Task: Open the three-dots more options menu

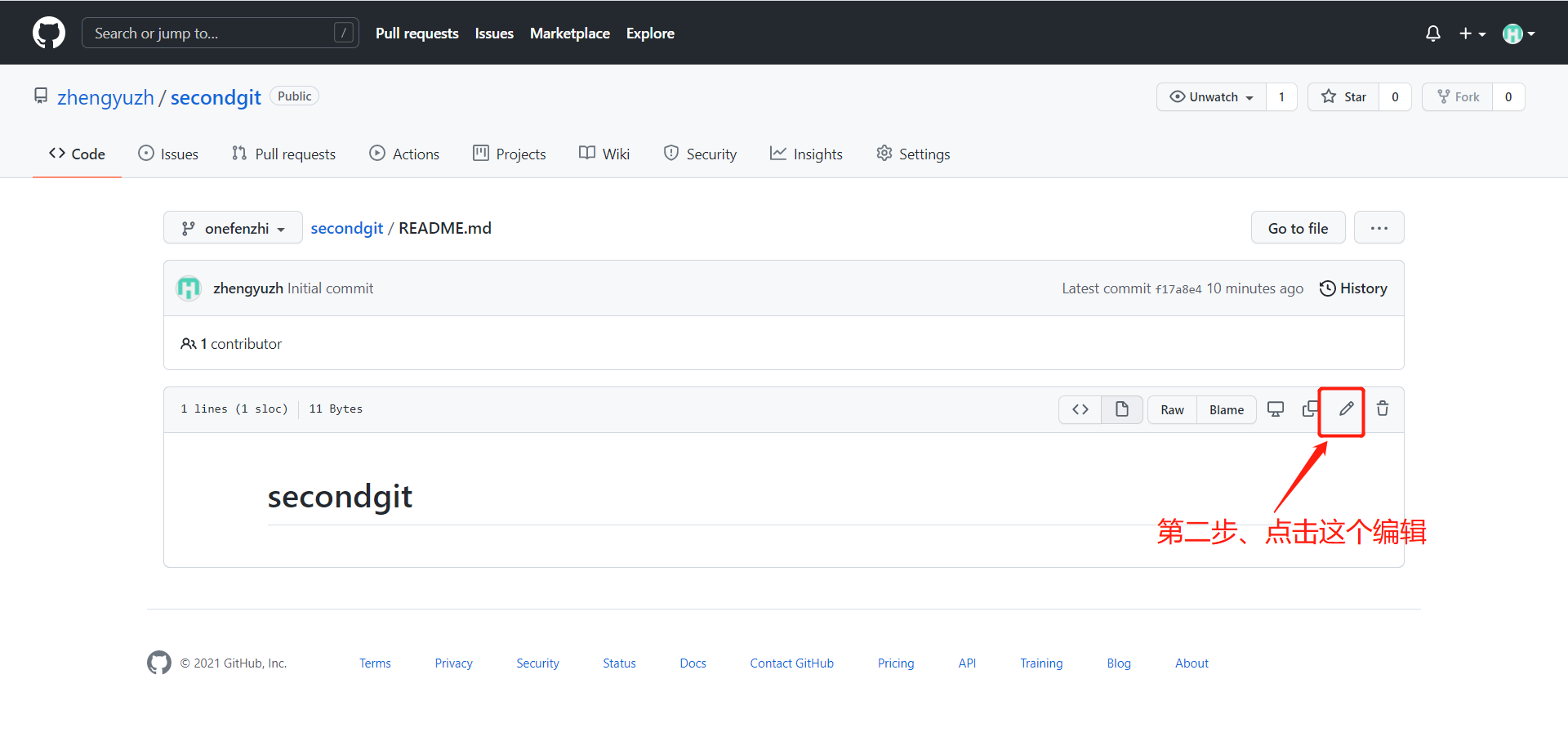Action: point(1379,228)
